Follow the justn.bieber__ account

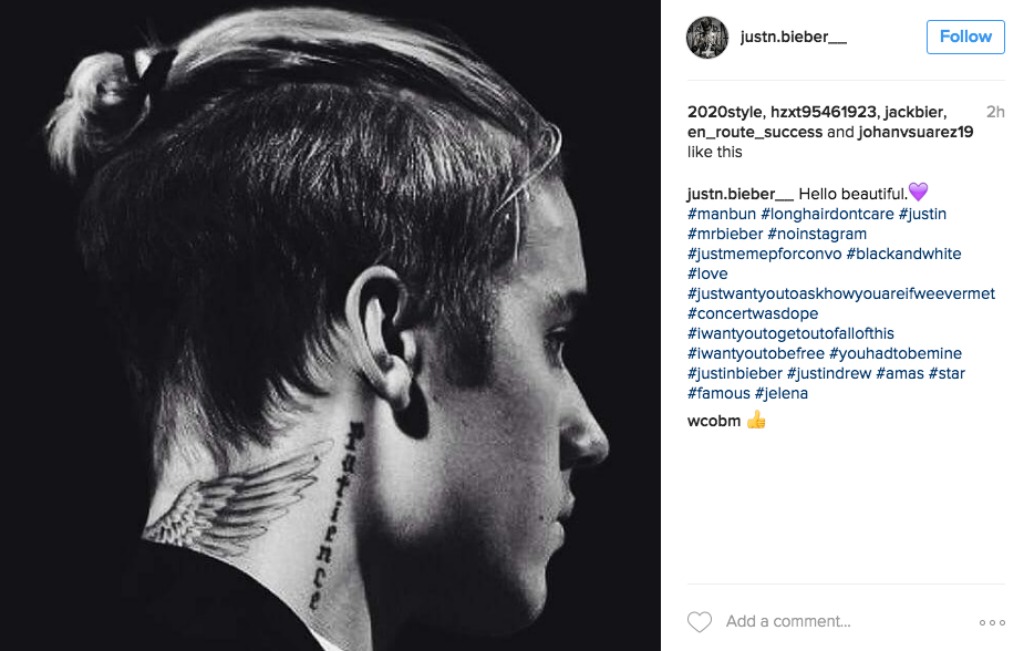(x=965, y=37)
